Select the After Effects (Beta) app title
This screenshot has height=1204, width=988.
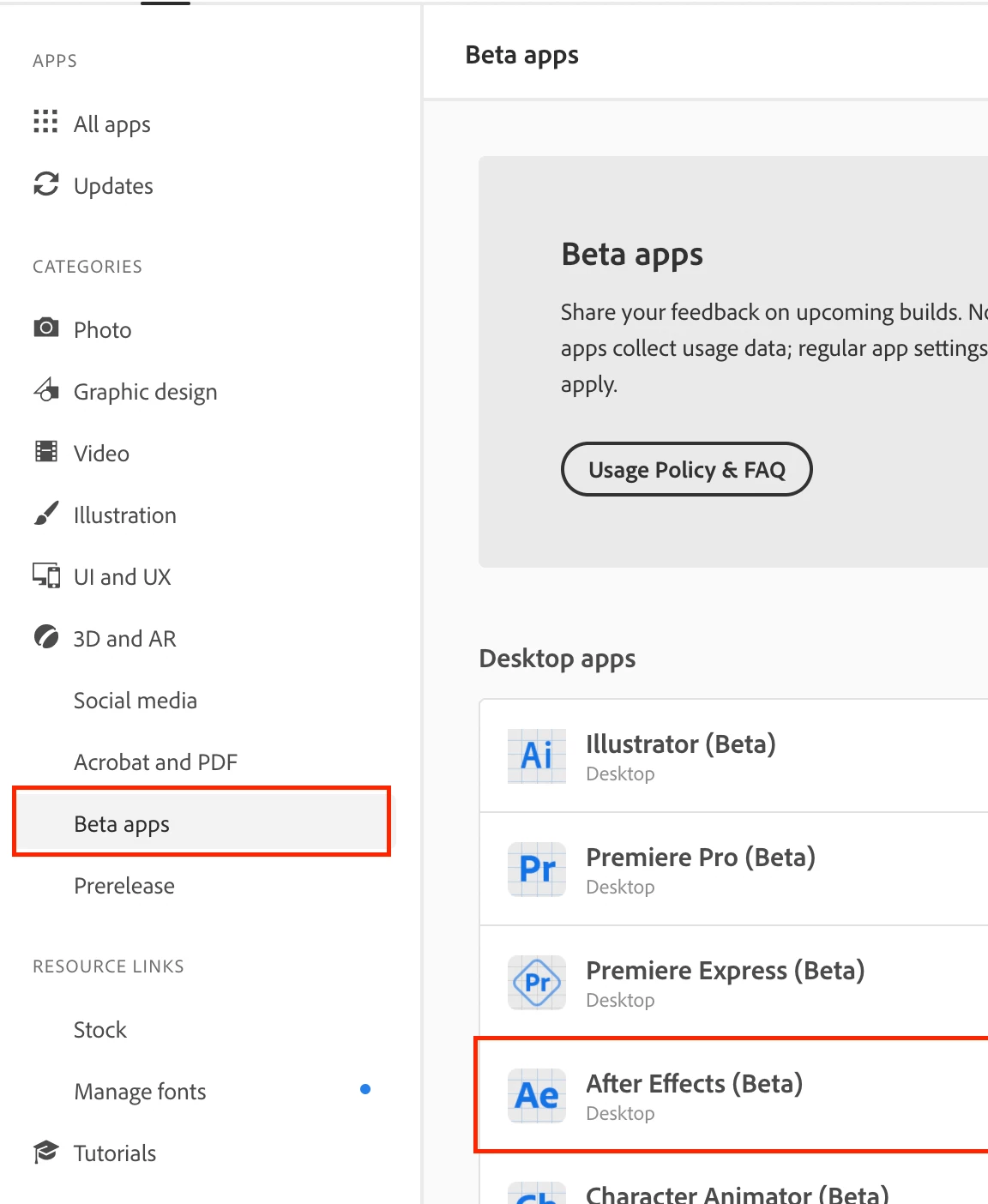[x=695, y=1084]
